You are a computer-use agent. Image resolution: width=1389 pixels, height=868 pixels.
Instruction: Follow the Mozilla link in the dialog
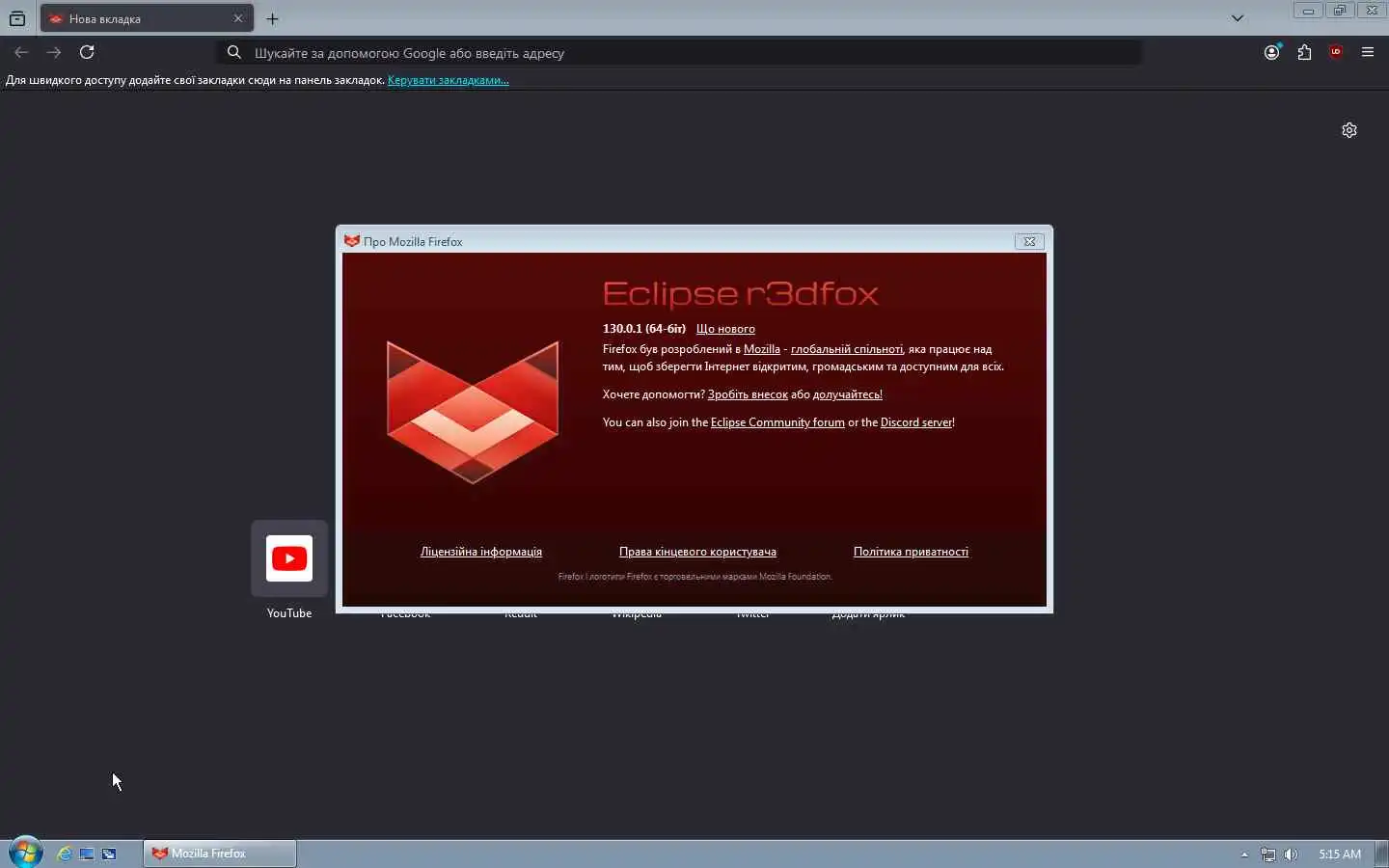762,349
